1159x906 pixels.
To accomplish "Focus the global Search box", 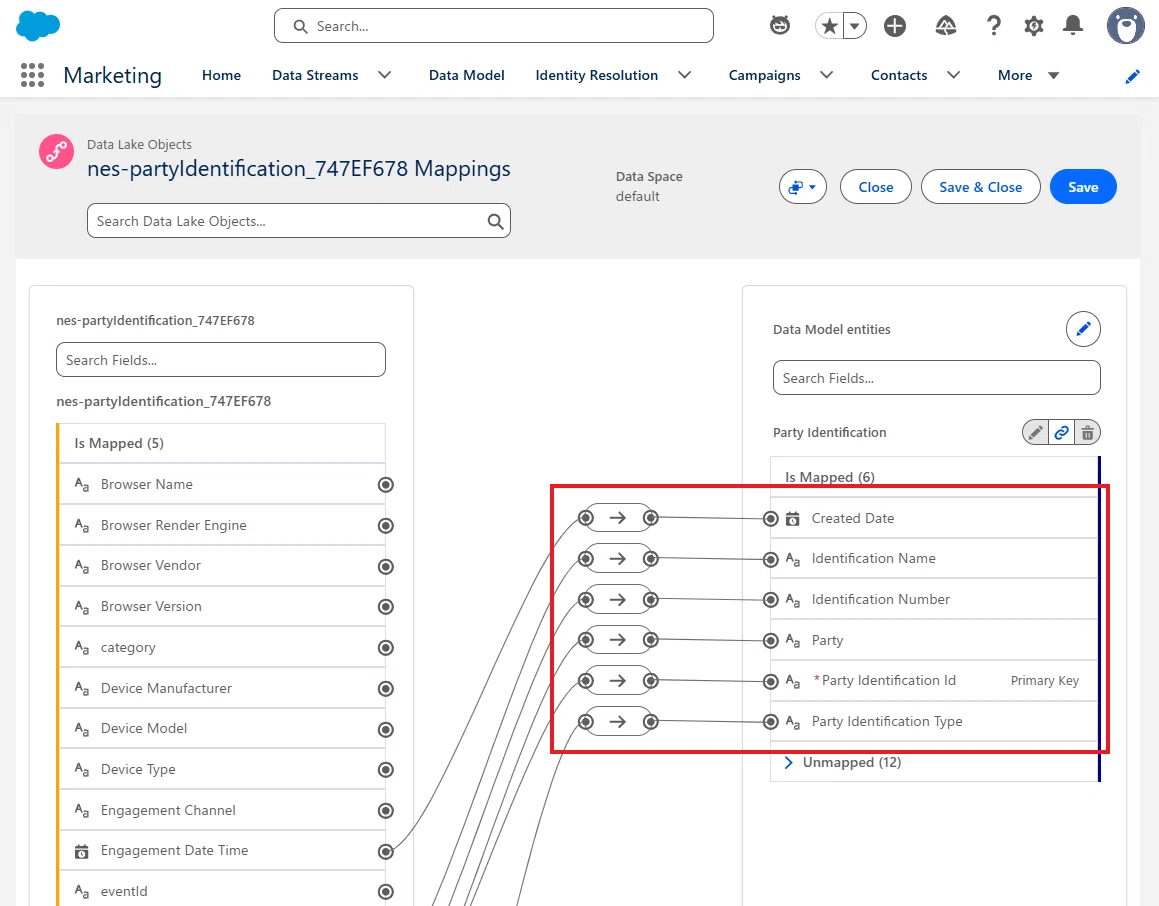I will pos(494,26).
